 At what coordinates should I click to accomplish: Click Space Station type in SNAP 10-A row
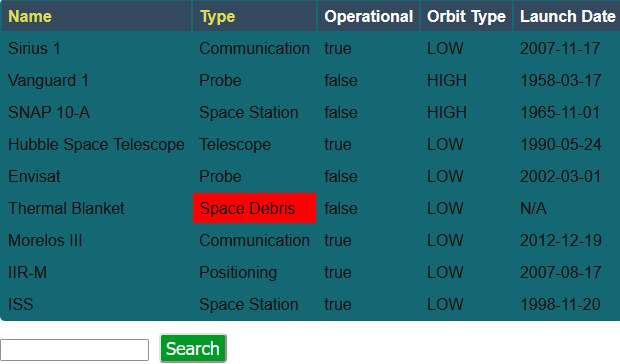[x=255, y=112]
